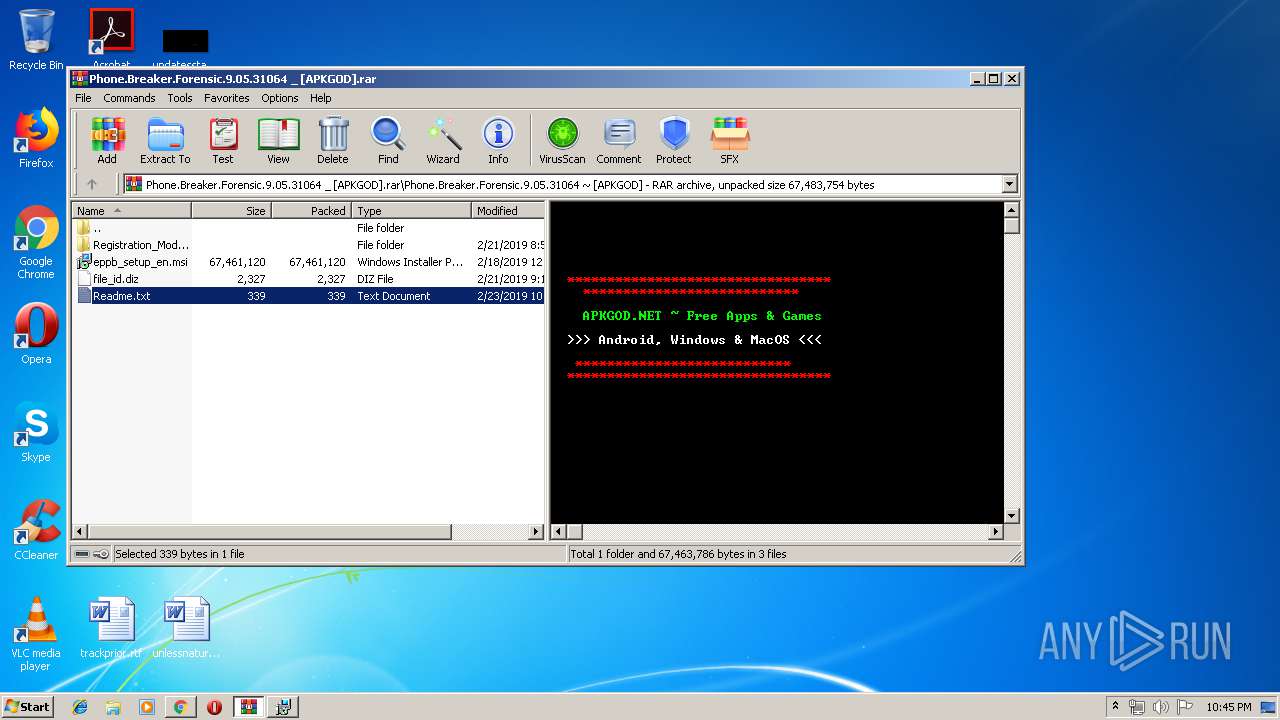Open VLC media player desktop shortcut
The height and width of the screenshot is (720, 1280).
click(36, 634)
